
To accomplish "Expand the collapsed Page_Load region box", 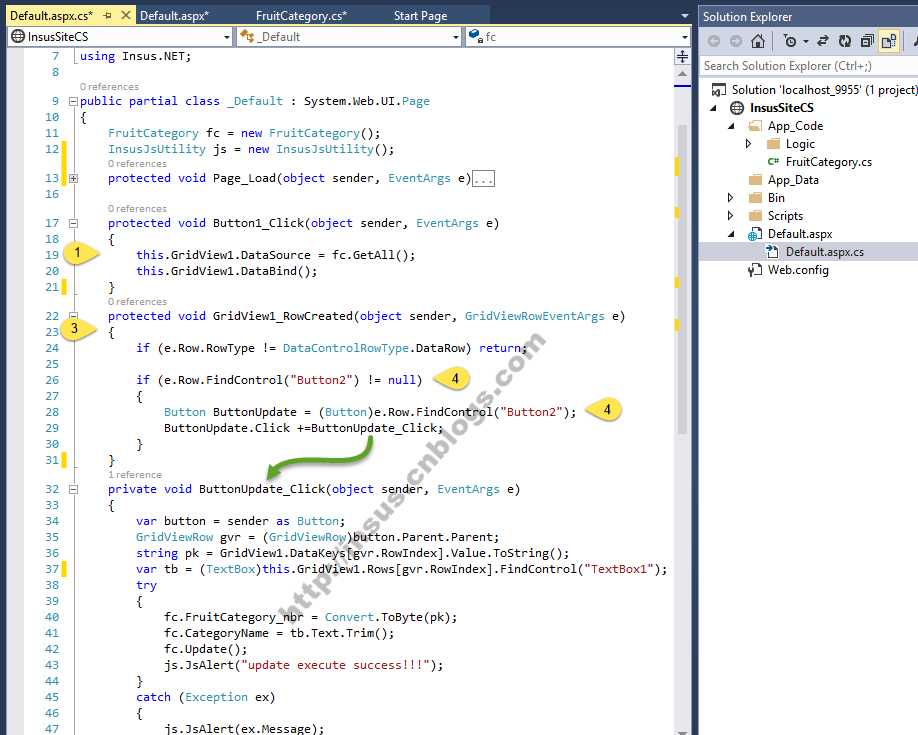I will 73,178.
